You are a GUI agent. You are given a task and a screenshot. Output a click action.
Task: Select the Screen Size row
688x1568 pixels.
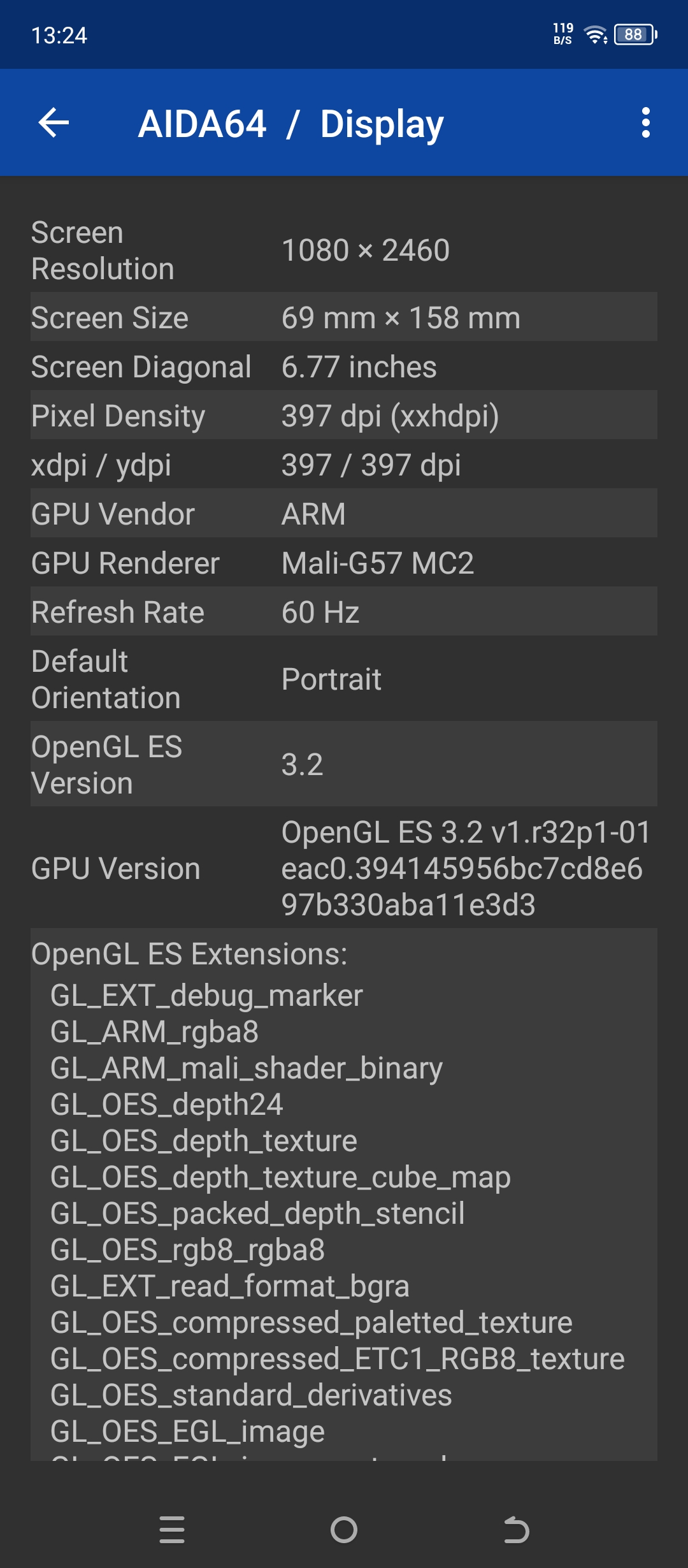(344, 317)
